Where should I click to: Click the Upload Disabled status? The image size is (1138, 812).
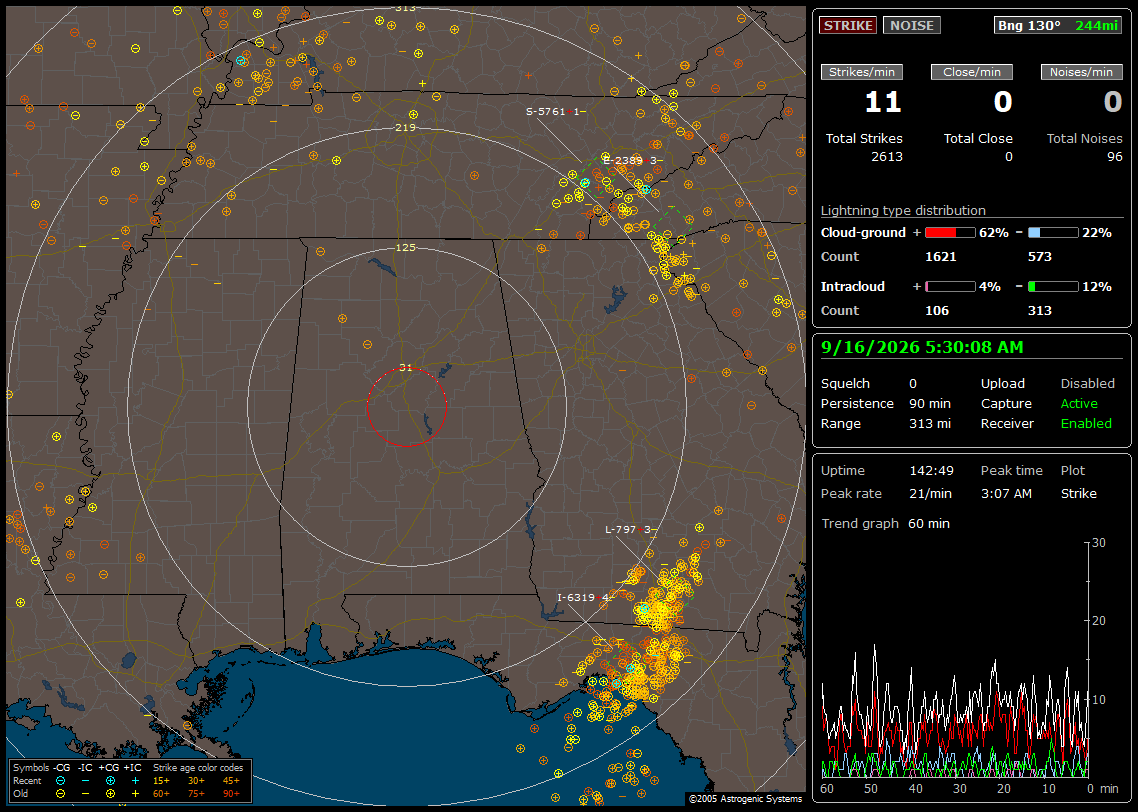pos(1087,383)
